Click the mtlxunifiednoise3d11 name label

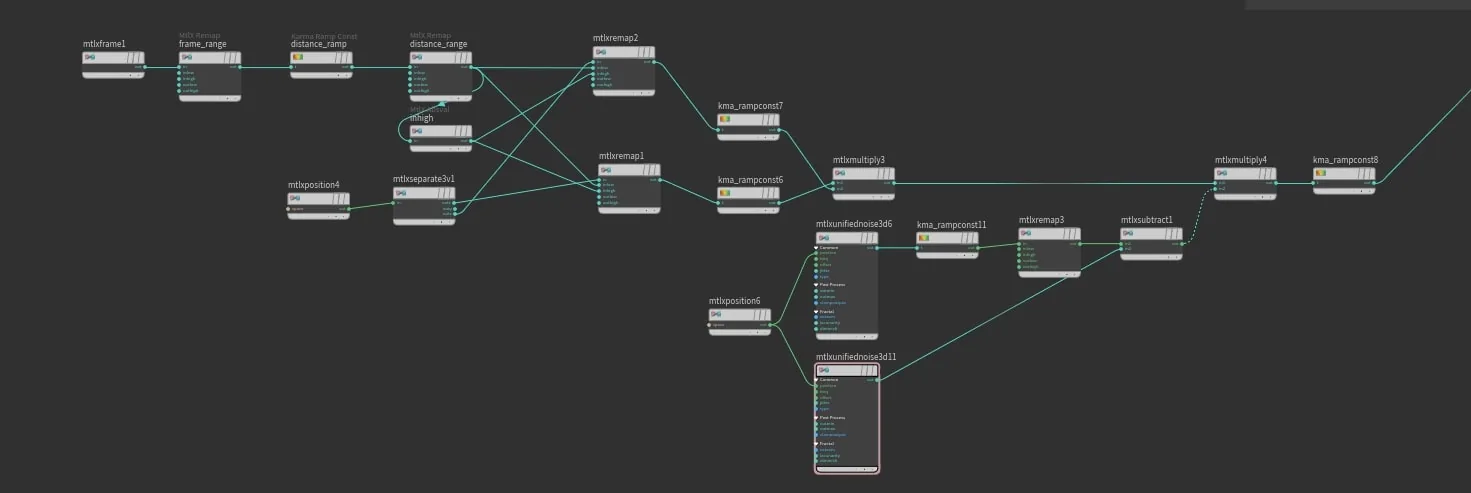point(856,356)
